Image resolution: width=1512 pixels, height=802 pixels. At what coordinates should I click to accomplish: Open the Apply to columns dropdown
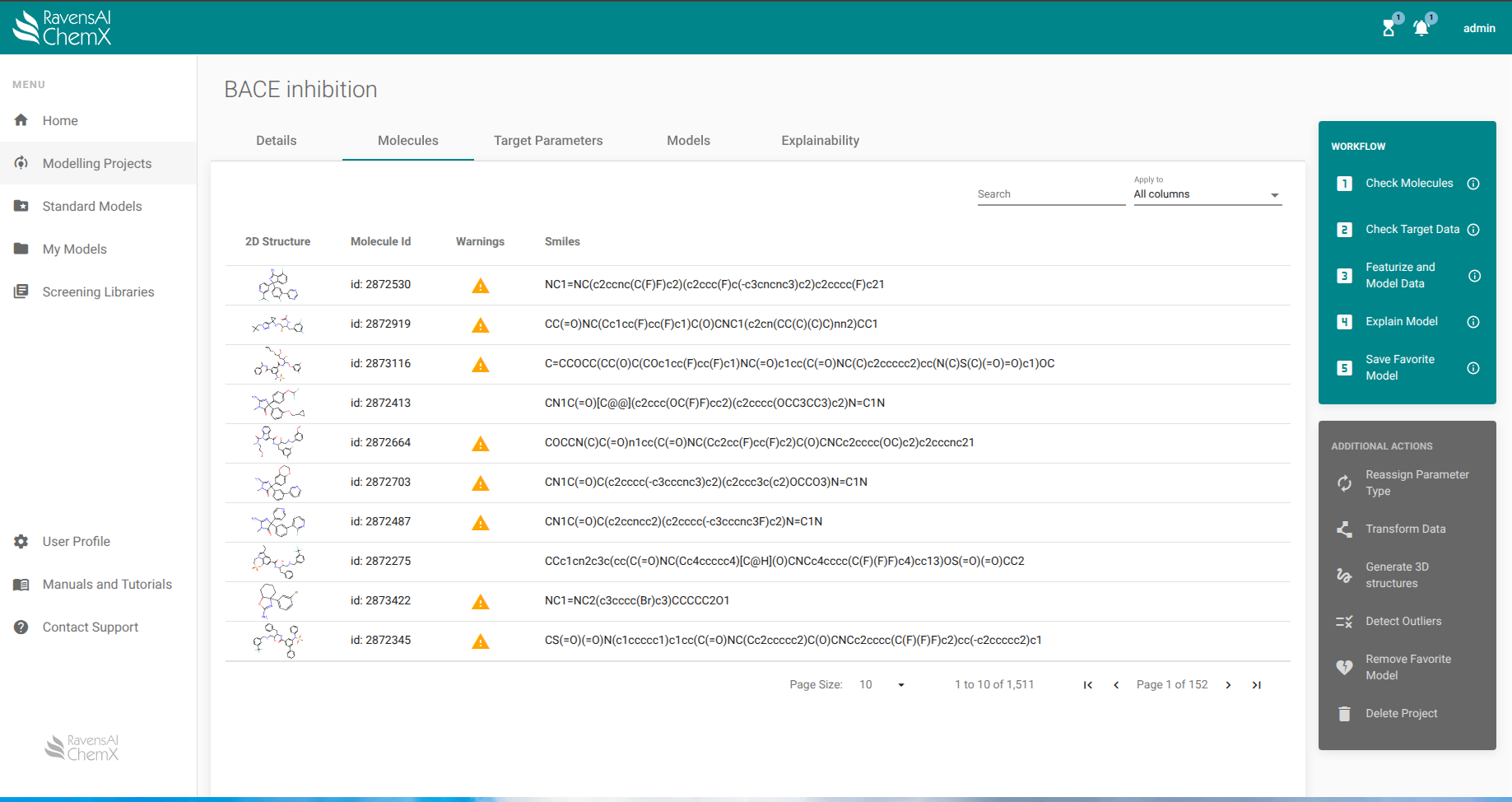click(x=1207, y=194)
